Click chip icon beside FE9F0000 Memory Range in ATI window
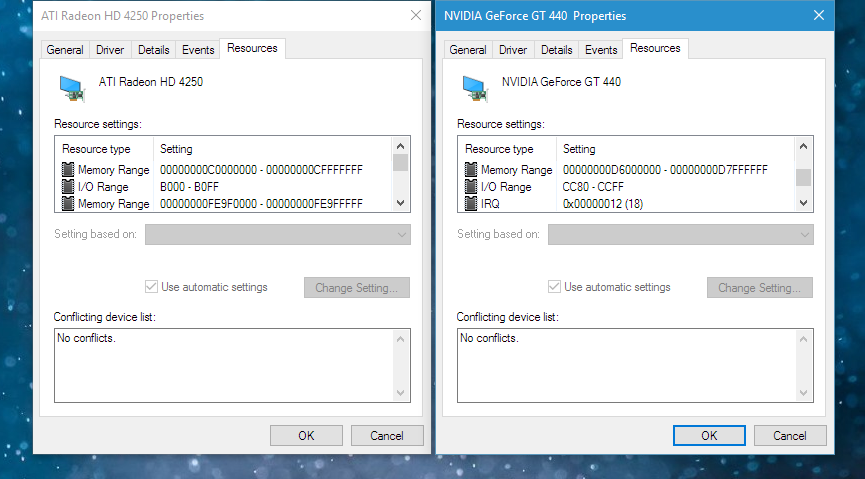 click(68, 204)
